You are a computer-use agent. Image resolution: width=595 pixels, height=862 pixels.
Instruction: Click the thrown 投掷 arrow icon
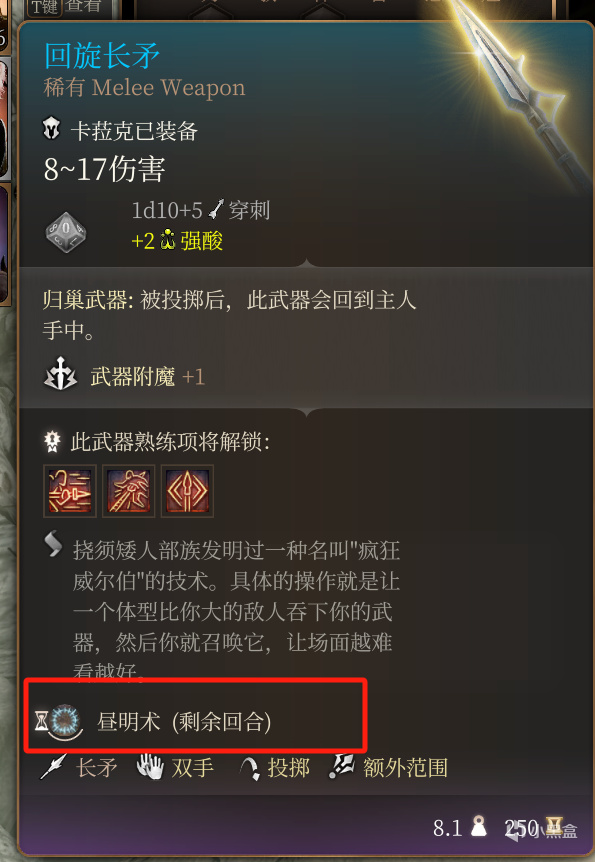(x=250, y=768)
